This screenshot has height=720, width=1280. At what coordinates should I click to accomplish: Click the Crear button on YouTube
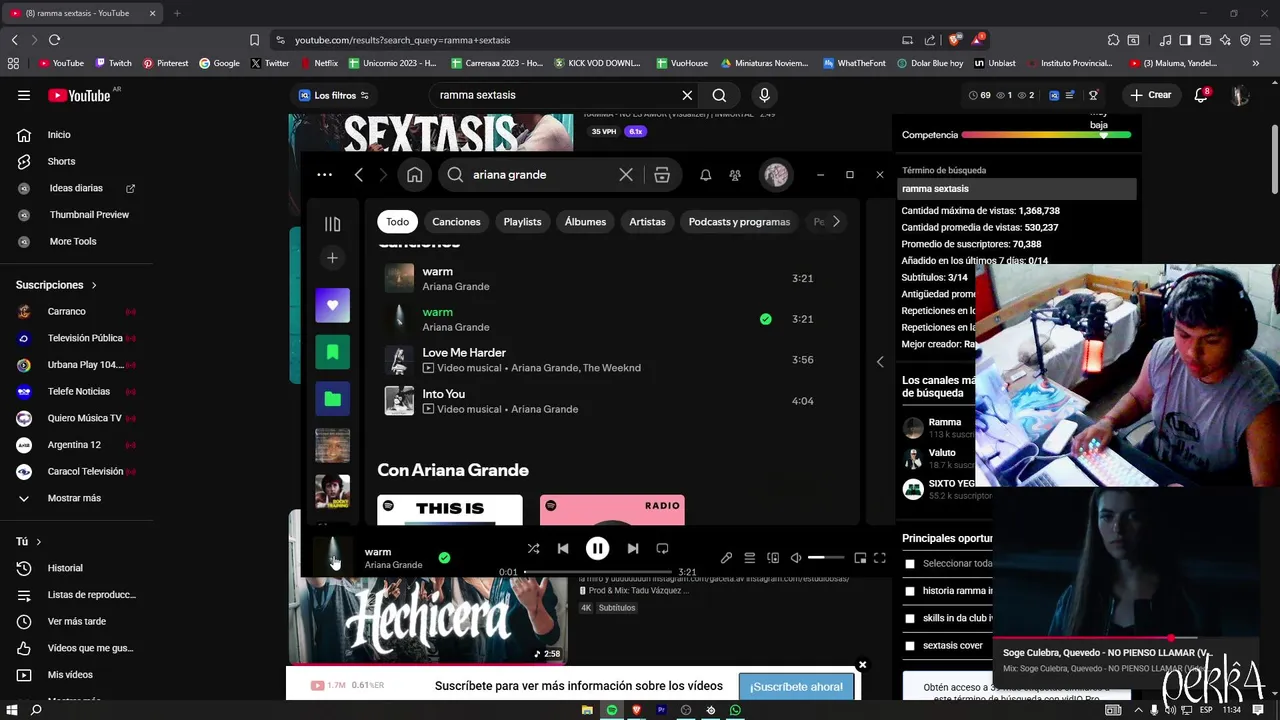pos(1150,95)
